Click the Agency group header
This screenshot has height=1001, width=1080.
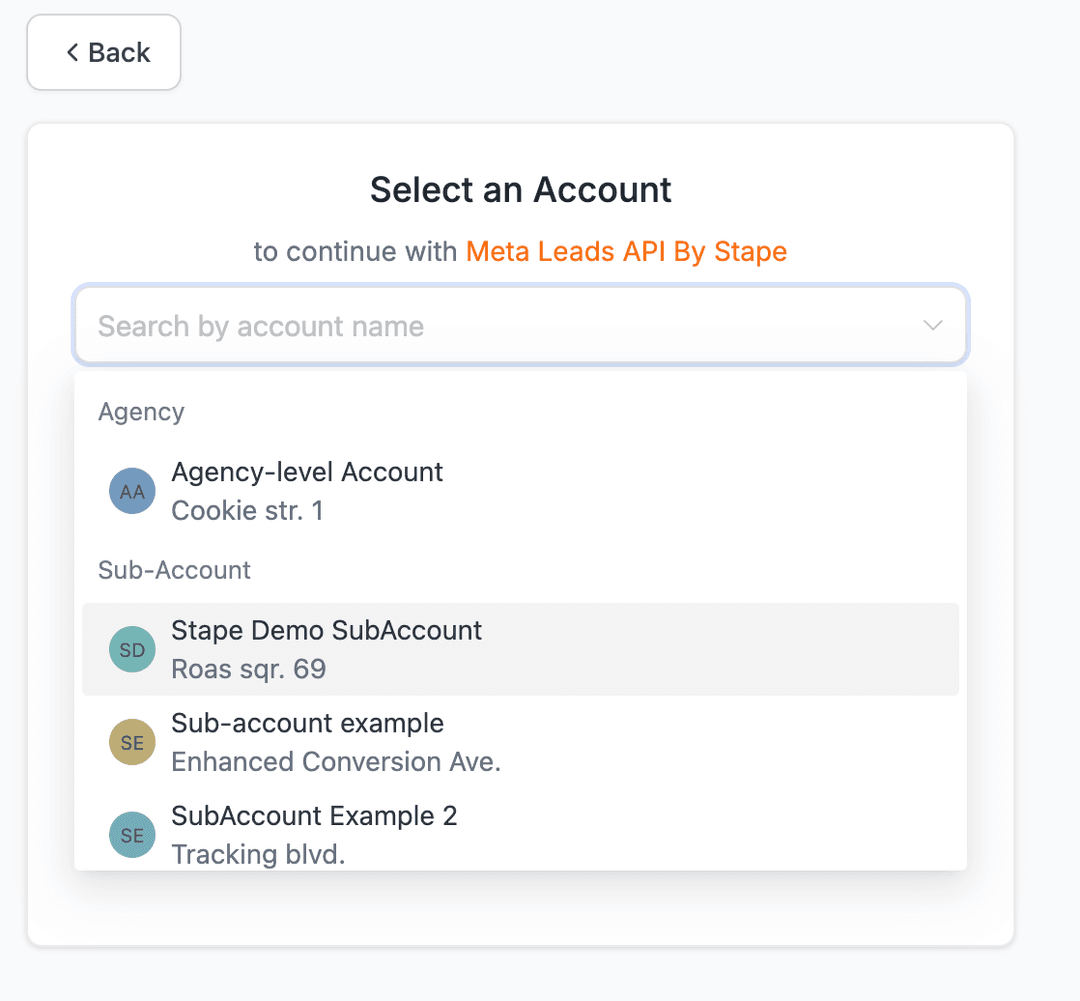coord(141,412)
